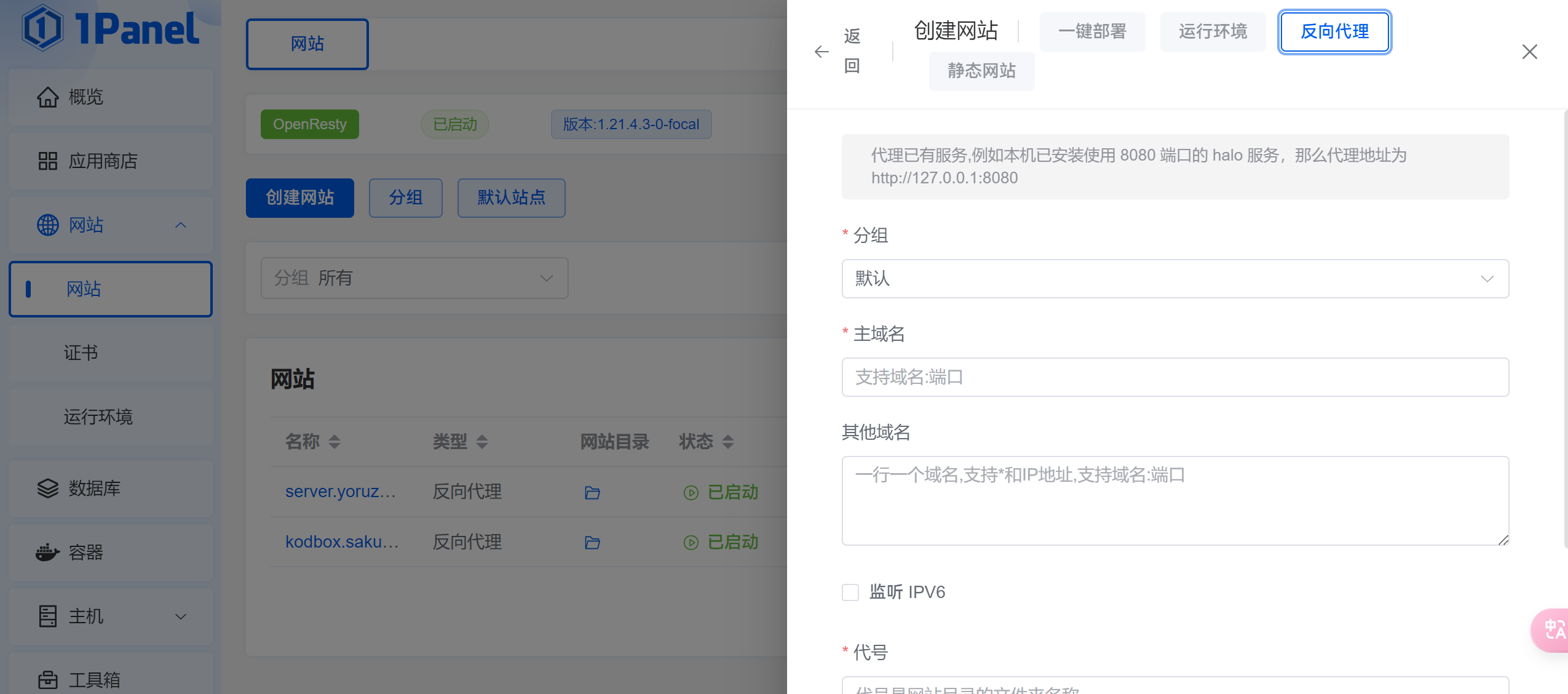This screenshot has height=694, width=1568.
Task: Click the 默认站点 button
Action: (x=511, y=197)
